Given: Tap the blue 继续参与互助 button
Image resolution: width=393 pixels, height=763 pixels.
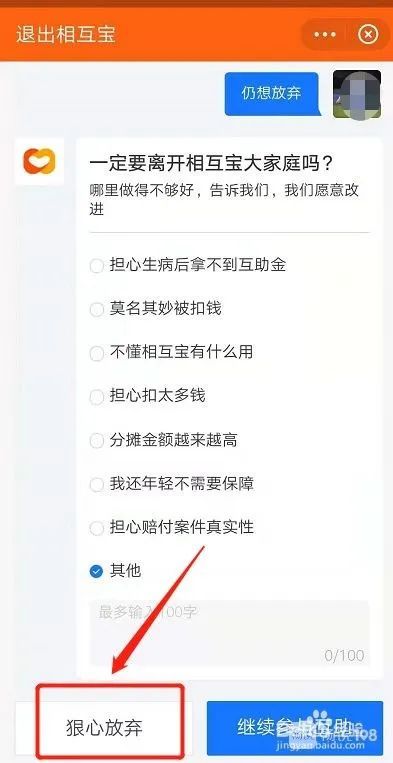Looking at the screenshot, I should coord(295,728).
